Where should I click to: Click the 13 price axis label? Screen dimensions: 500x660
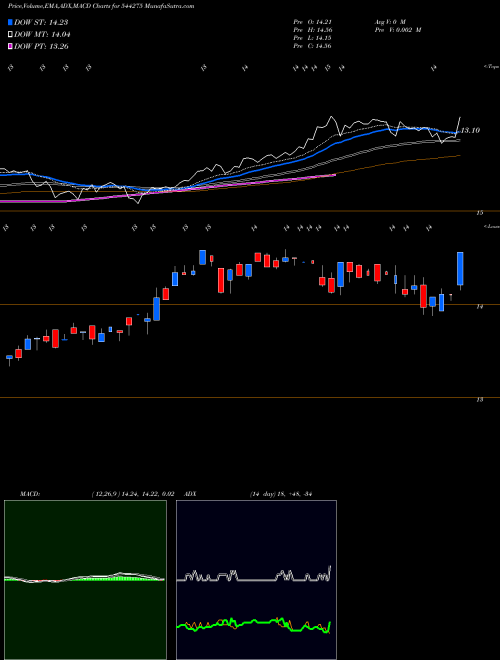tap(479, 400)
